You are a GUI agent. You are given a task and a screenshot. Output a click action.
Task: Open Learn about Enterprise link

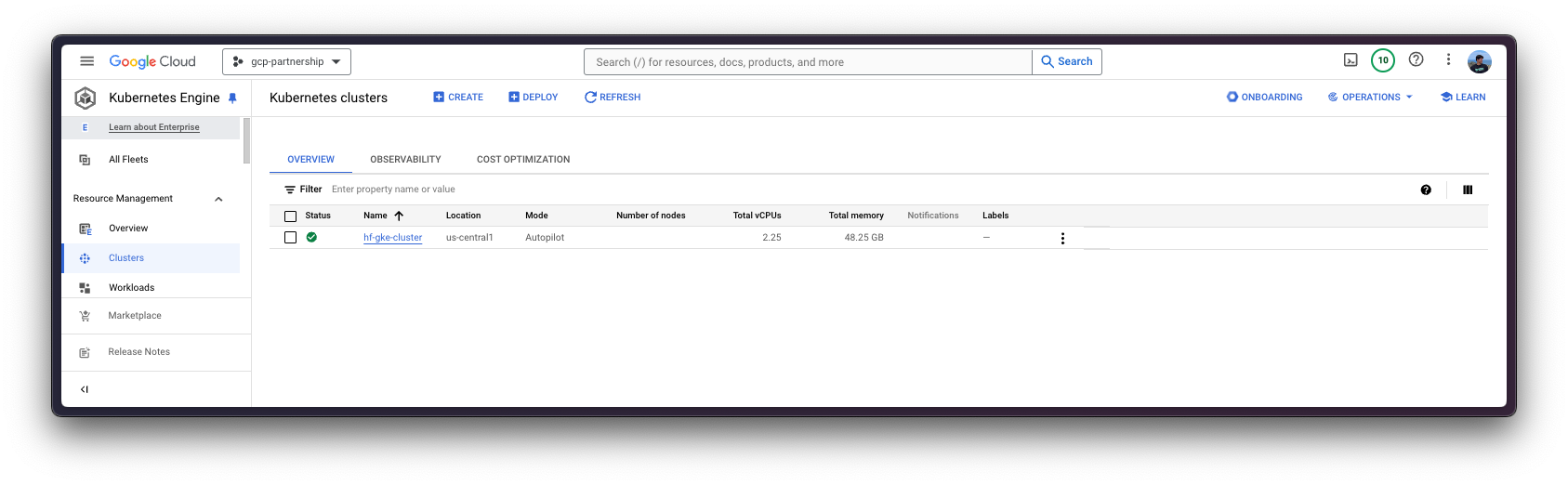click(x=154, y=127)
